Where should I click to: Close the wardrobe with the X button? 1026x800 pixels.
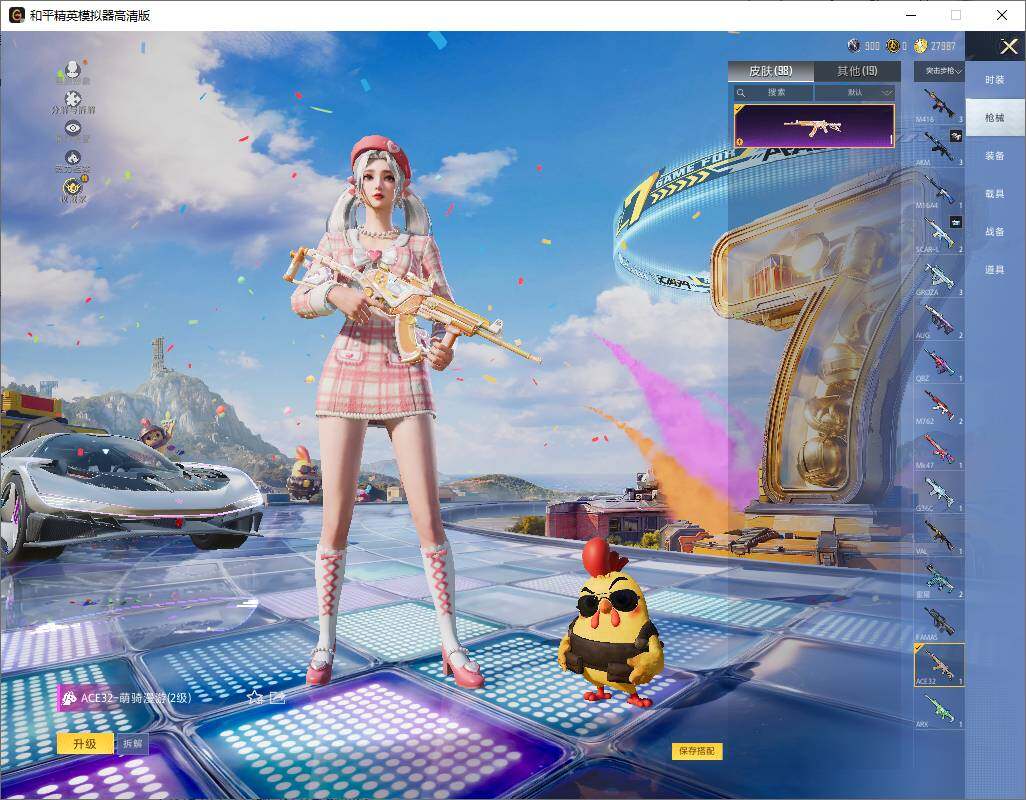pos(1008,46)
